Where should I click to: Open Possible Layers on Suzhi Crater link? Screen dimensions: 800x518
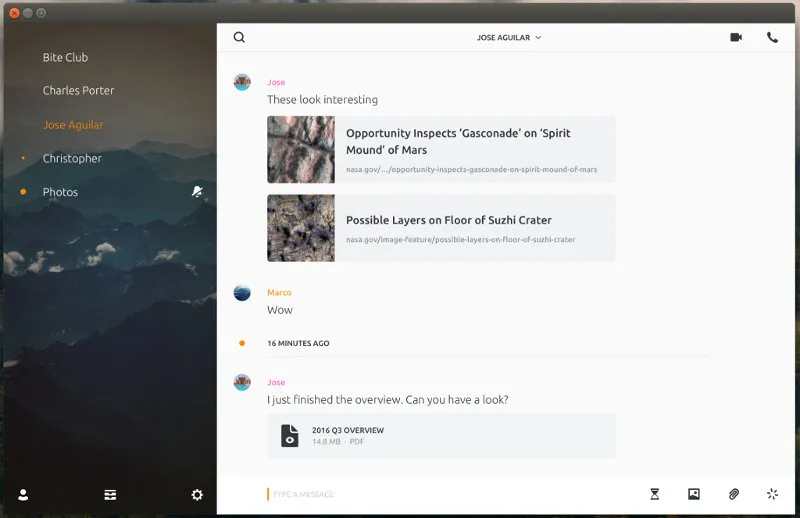449,220
